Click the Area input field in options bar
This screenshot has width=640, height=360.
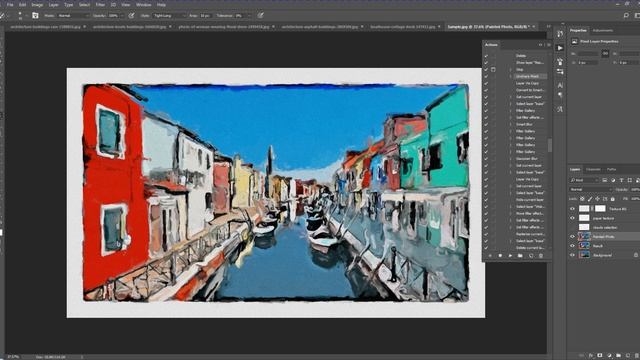(205, 16)
